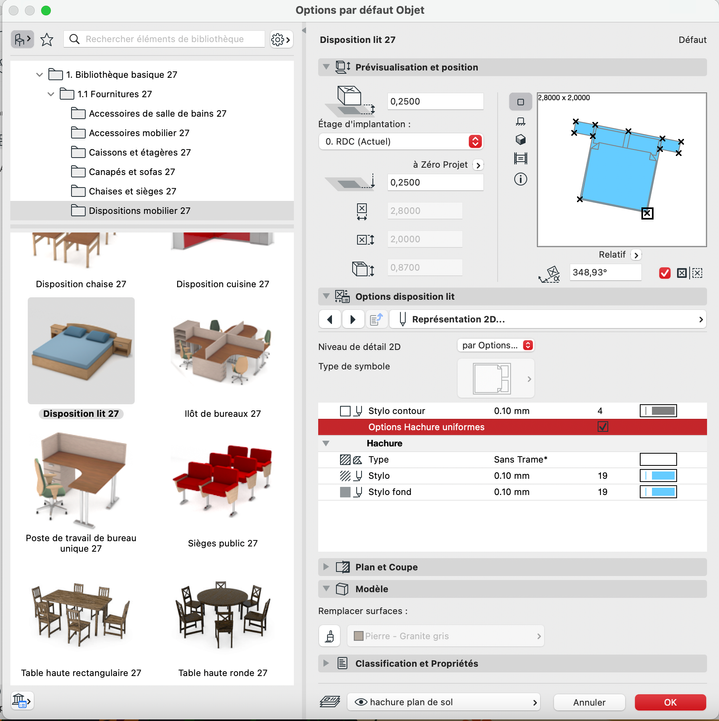Viewport: 719px width, 721px height.
Task: Open hachure plan de sol layer dropdown
Action: coord(443,702)
